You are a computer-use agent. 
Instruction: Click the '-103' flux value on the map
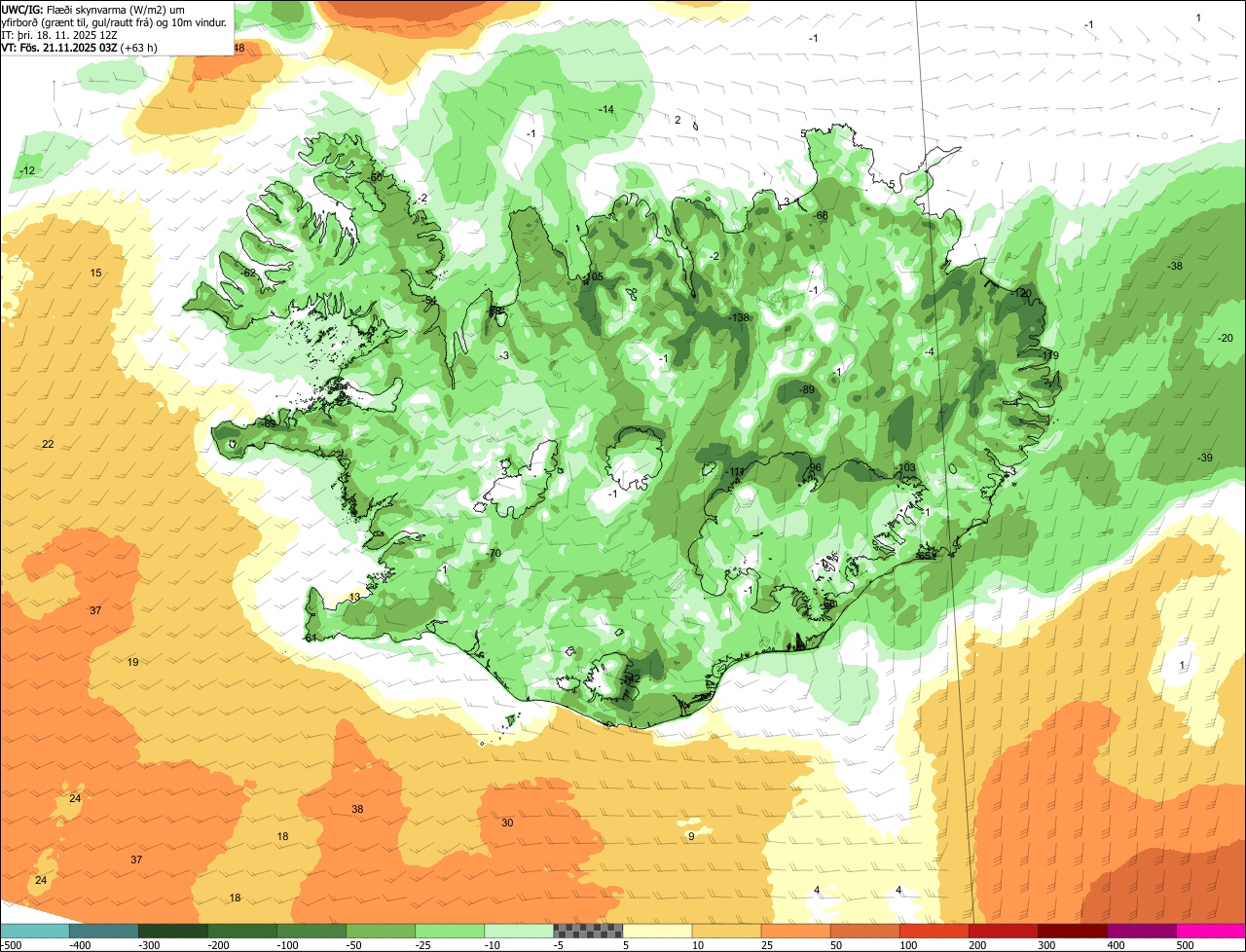tap(905, 468)
